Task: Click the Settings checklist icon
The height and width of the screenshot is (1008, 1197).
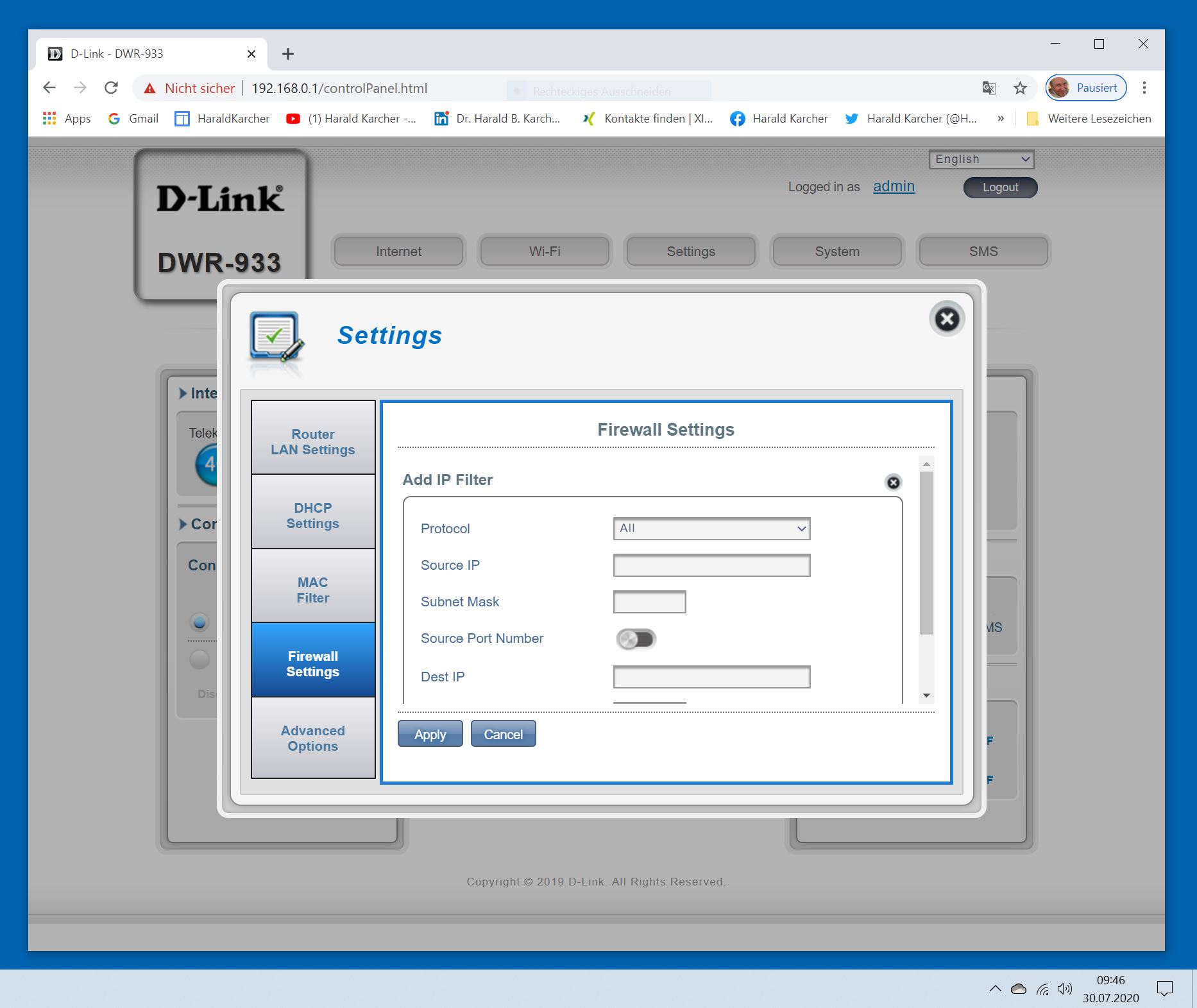Action: click(276, 337)
